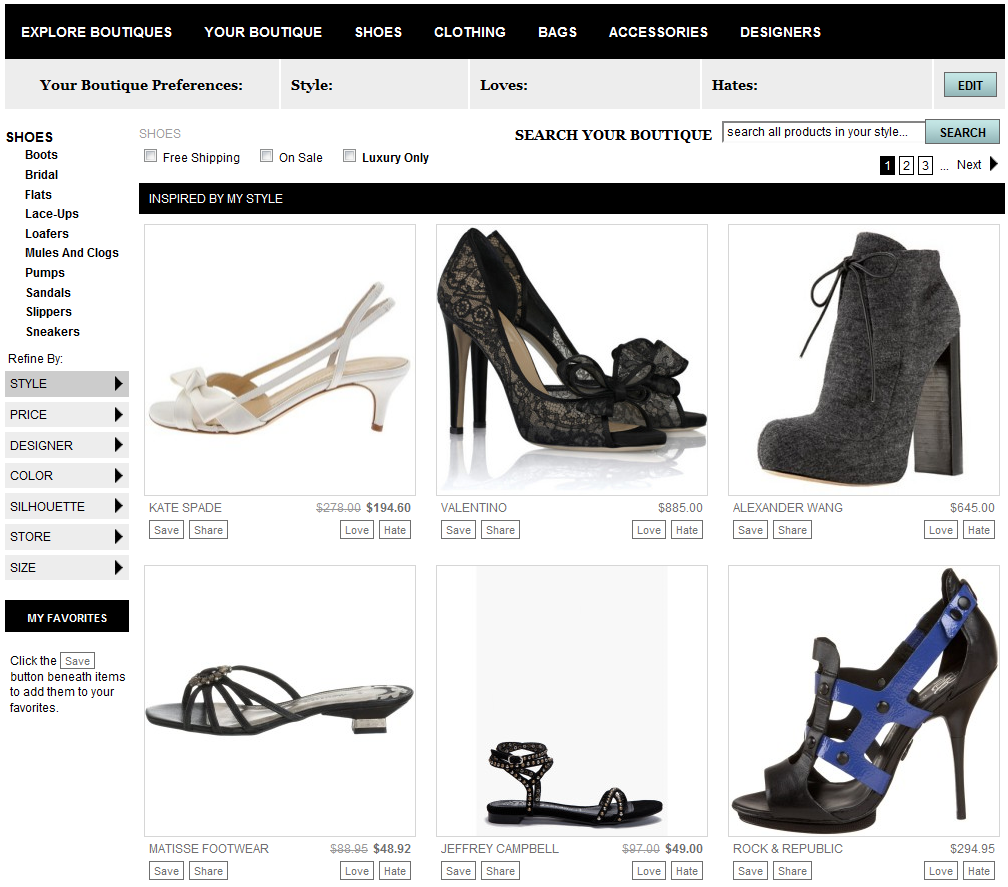Open the Color refine filter
The width and height of the screenshot is (1008, 887).
(x=67, y=476)
